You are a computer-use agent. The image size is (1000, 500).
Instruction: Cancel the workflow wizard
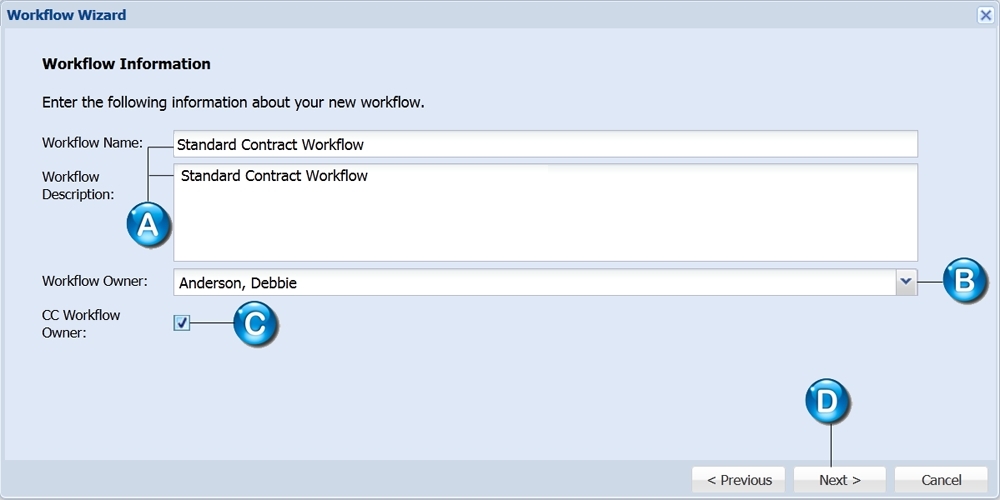pyautogui.click(x=941, y=480)
